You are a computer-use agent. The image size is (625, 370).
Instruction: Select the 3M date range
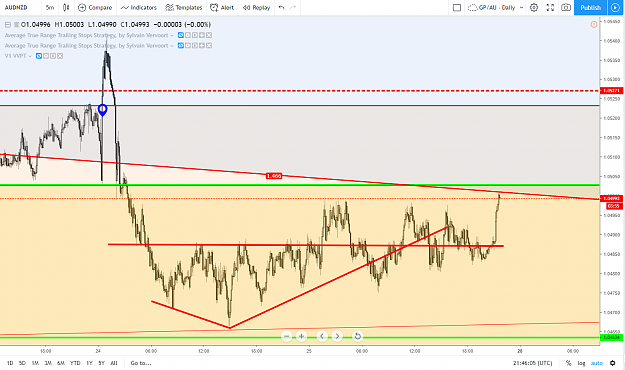pyautogui.click(x=48, y=363)
